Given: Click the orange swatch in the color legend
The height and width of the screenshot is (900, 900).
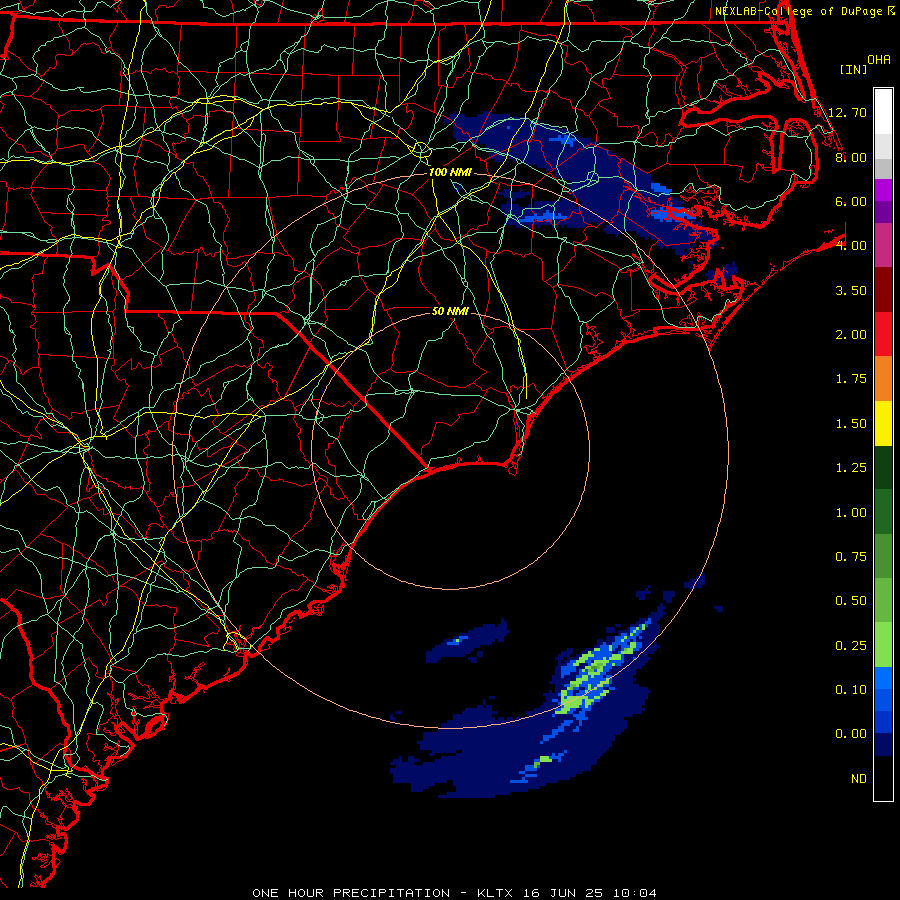Looking at the screenshot, I should (x=883, y=379).
